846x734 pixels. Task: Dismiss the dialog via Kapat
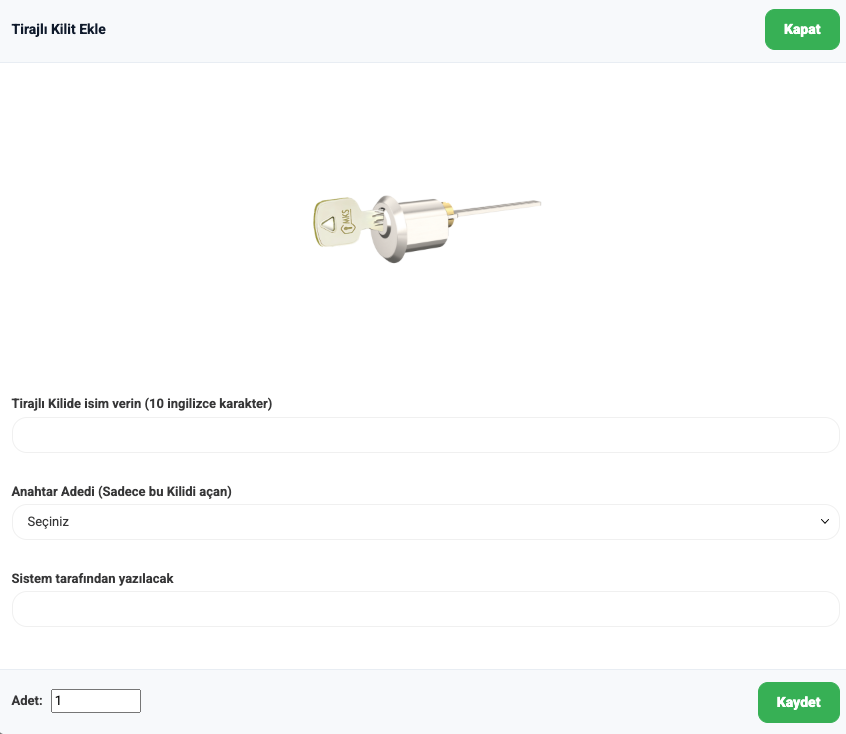(x=801, y=29)
